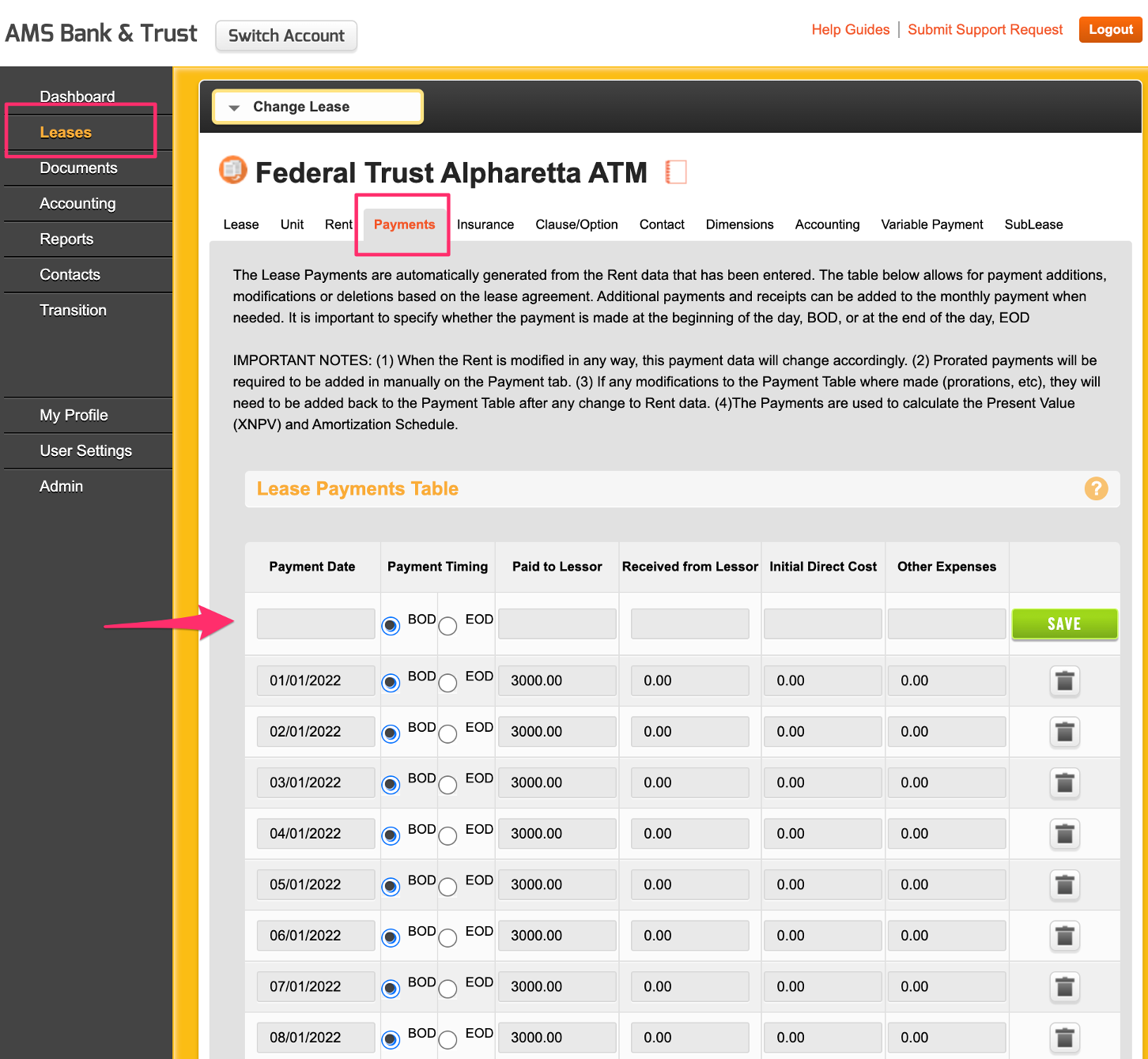Delete the 07/01/2022 payment row
Image resolution: width=1148 pixels, height=1059 pixels.
(1064, 987)
